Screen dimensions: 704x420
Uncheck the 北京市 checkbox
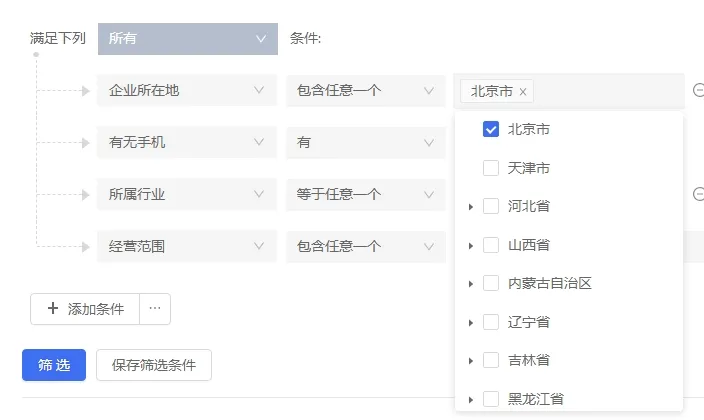491,129
